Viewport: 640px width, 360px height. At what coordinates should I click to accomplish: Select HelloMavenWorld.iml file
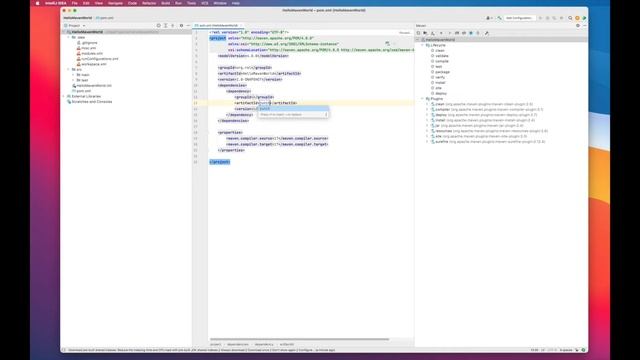pyautogui.click(x=92, y=86)
